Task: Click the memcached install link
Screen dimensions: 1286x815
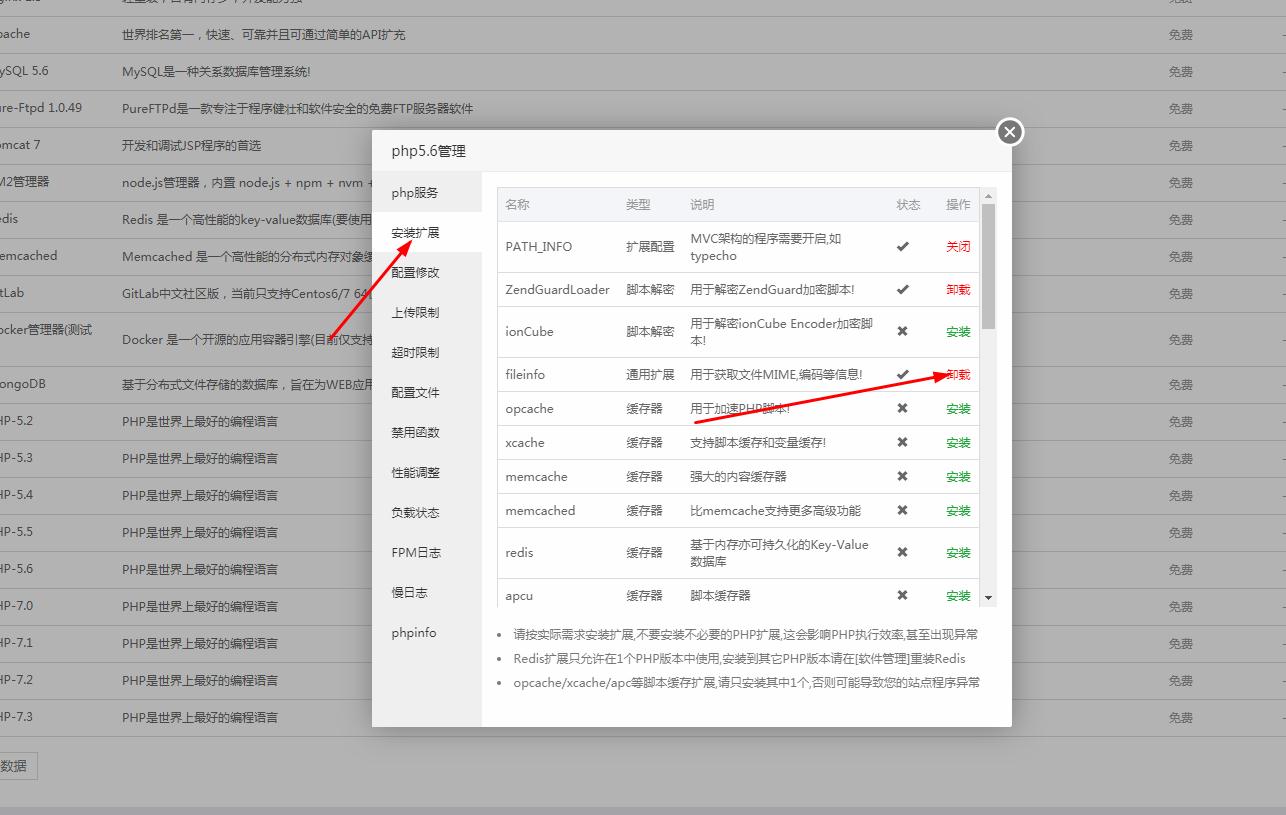Action: [x=958, y=511]
